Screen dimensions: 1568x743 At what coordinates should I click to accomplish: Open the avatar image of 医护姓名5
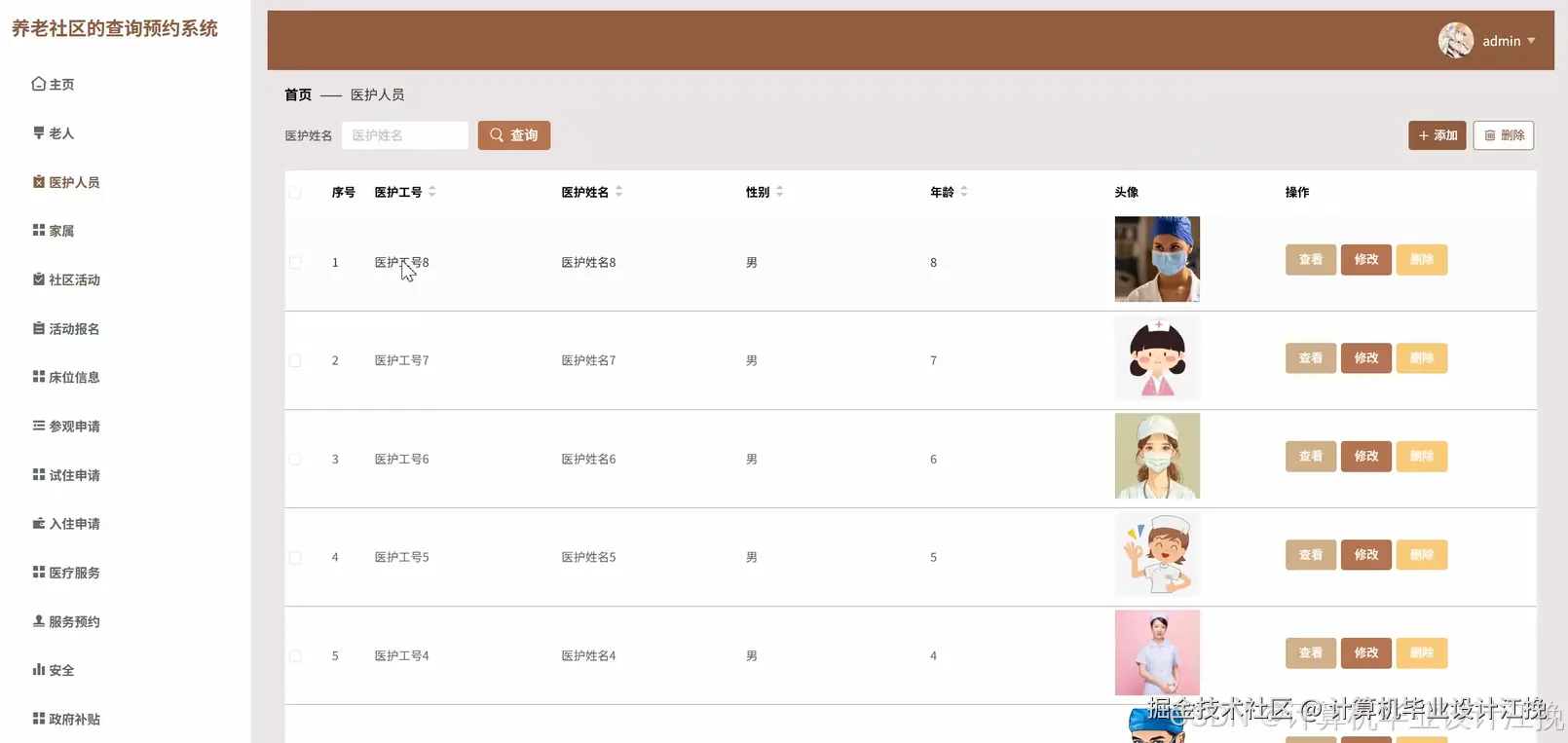[1157, 554]
